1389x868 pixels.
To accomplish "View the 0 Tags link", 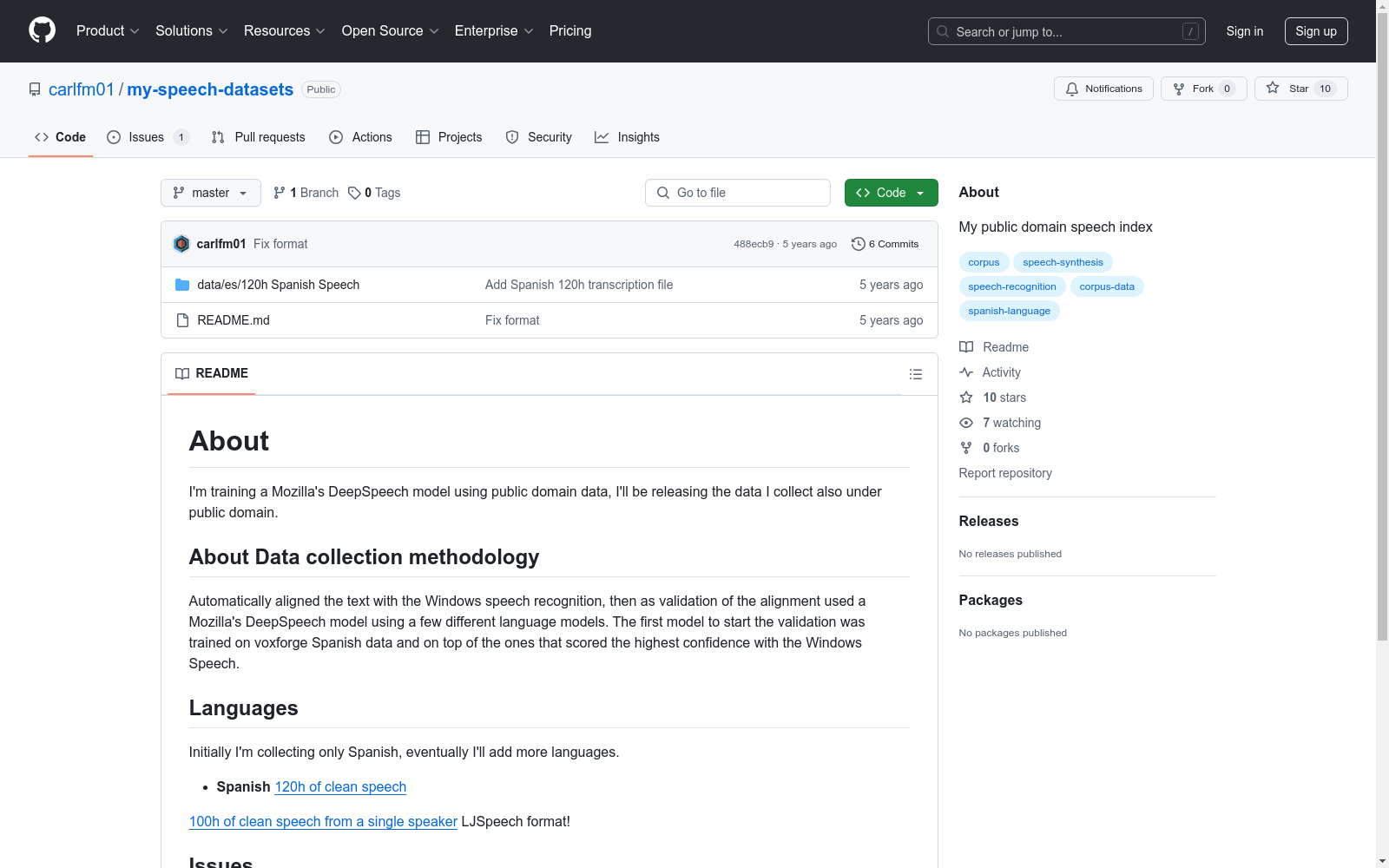I will tap(374, 193).
